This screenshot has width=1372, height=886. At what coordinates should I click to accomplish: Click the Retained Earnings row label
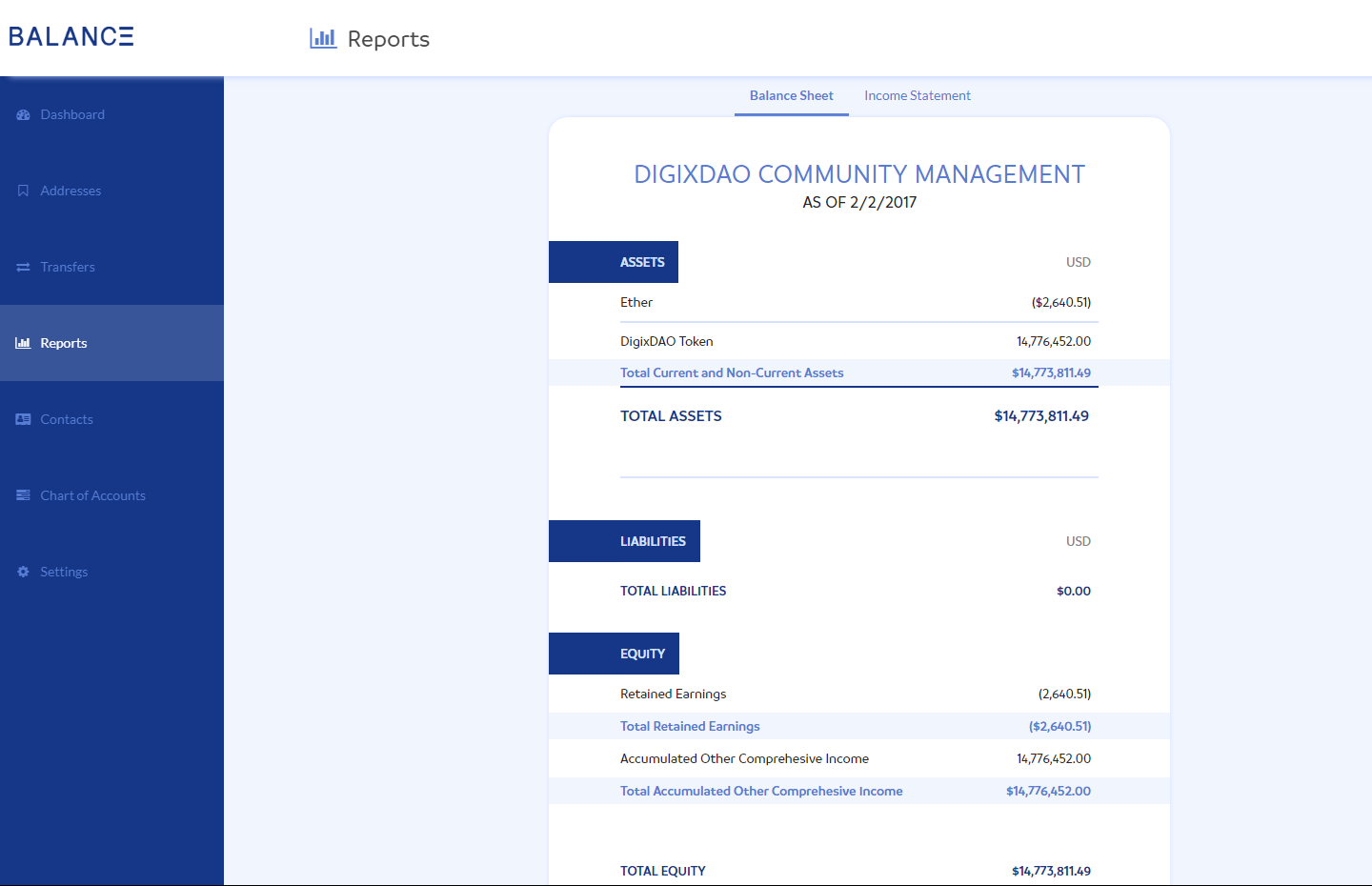pyautogui.click(x=674, y=694)
